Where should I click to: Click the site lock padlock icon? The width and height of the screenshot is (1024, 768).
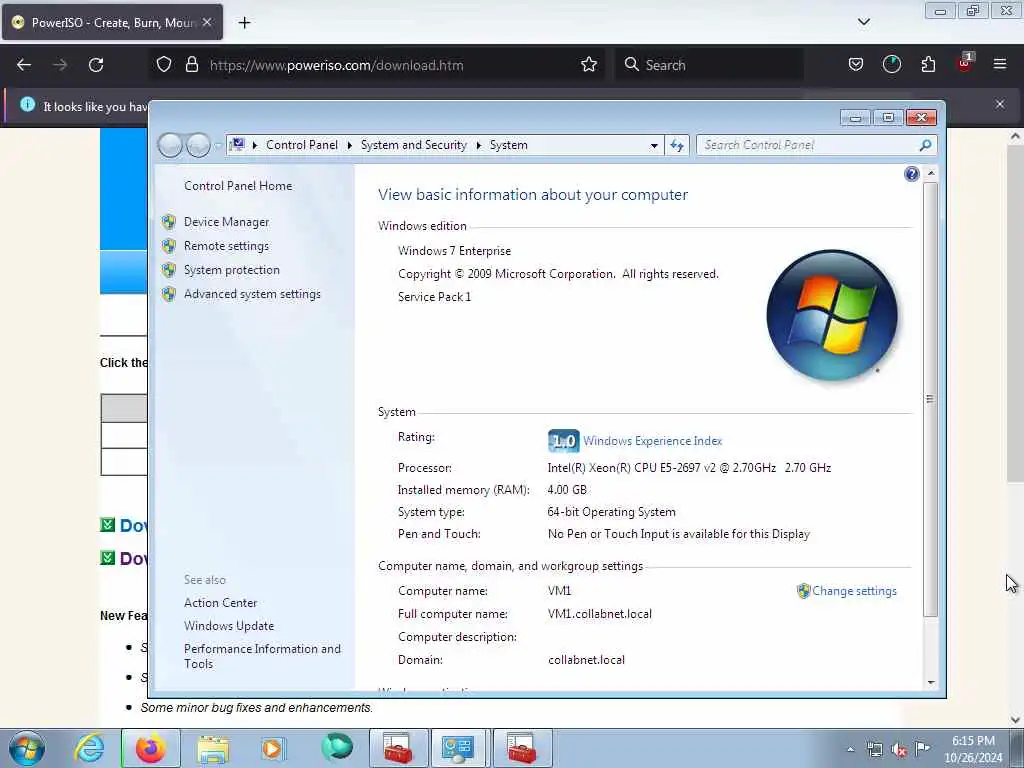click(191, 65)
